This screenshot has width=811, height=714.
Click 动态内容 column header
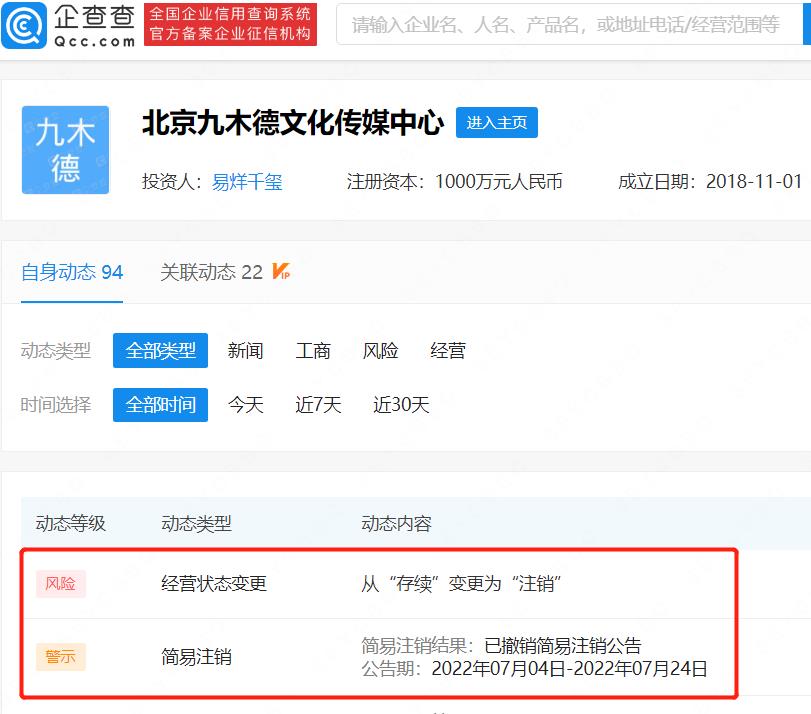click(396, 524)
